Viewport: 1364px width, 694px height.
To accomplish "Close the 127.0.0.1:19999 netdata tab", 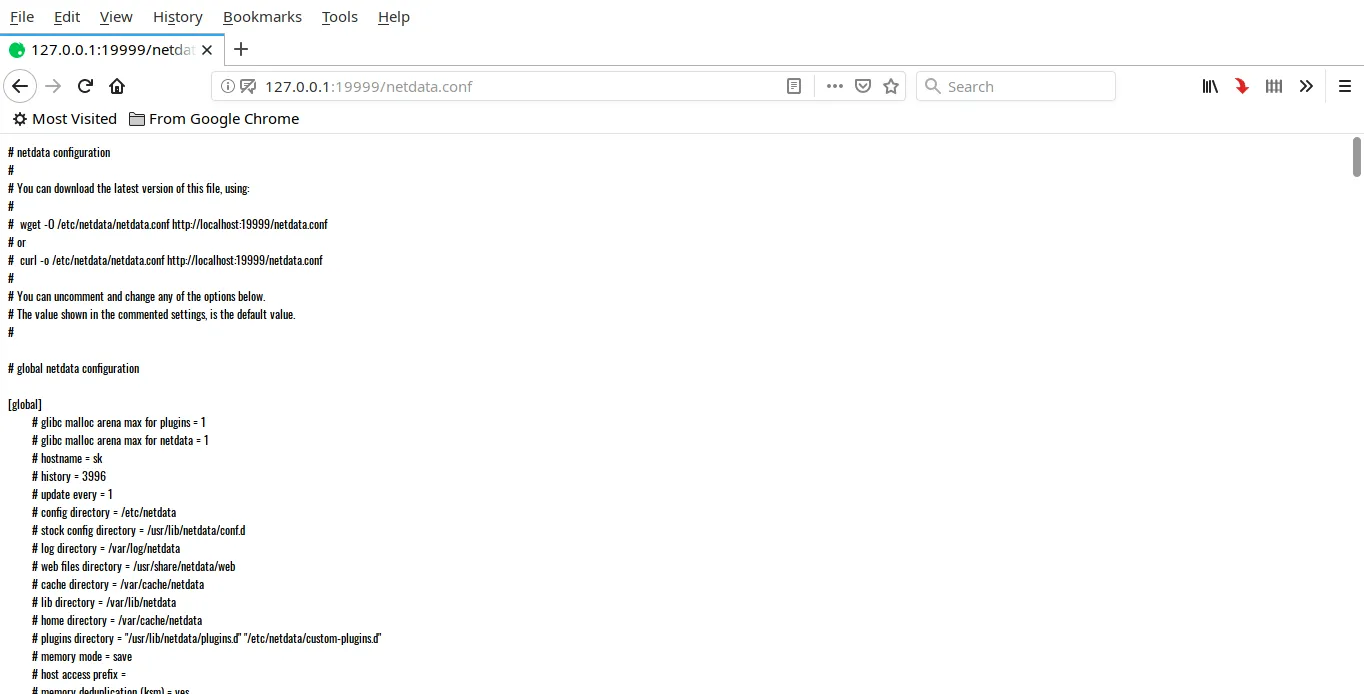I will pyautogui.click(x=208, y=50).
